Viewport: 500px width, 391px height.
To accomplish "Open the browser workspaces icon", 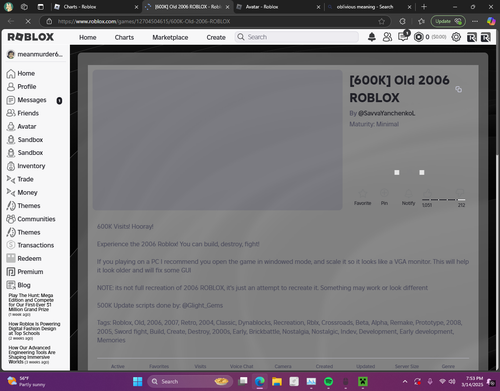I will [x=24, y=7].
